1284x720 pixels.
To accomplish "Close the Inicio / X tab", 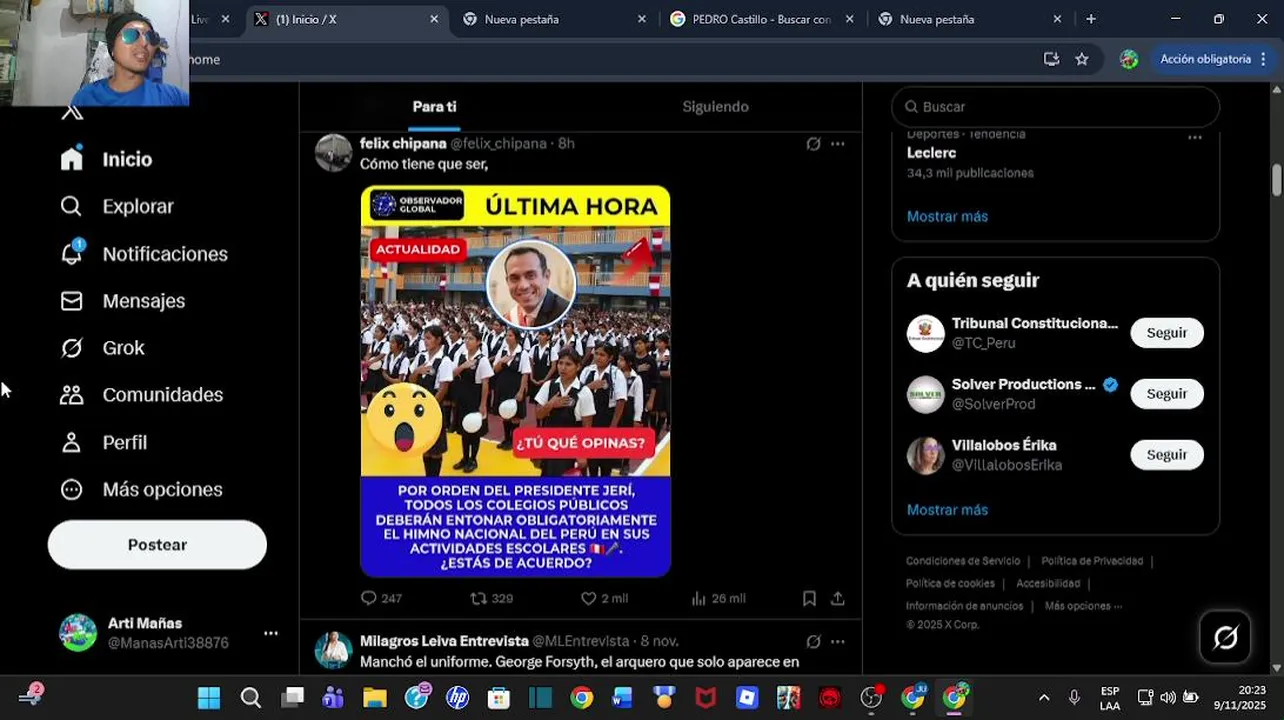I will (x=434, y=19).
